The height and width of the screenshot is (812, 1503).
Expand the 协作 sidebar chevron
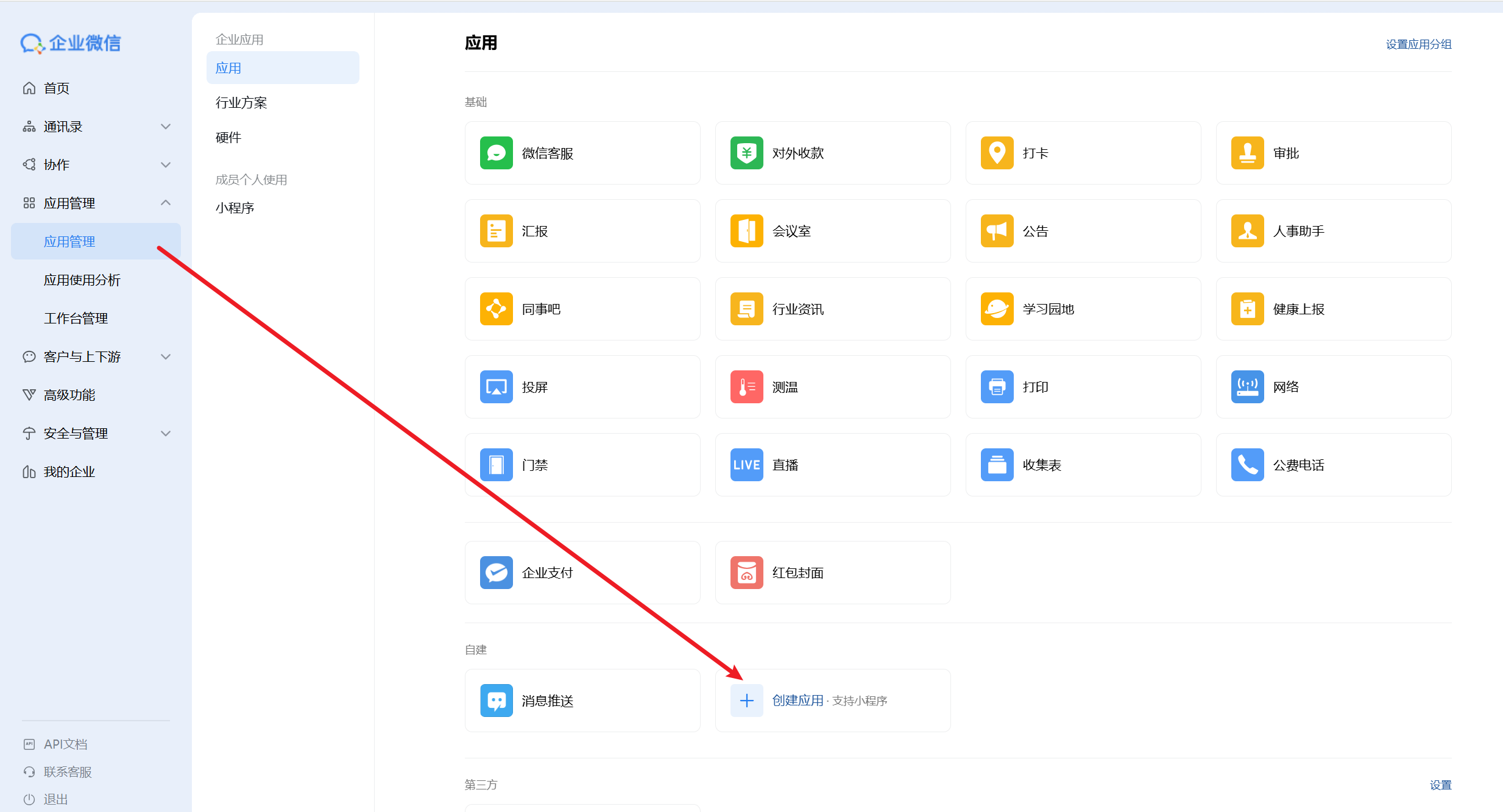pyautogui.click(x=165, y=165)
